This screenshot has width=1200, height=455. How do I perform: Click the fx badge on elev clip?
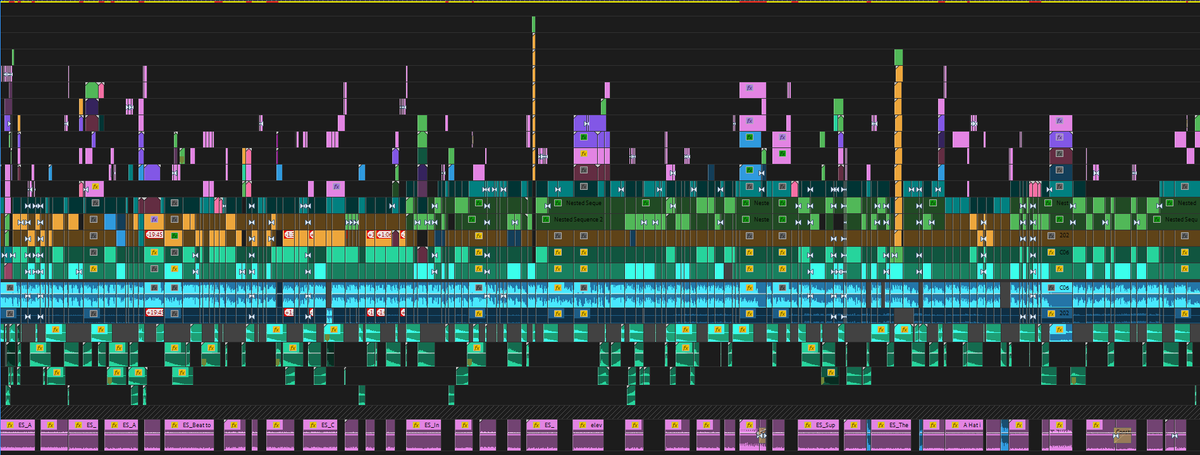581,425
